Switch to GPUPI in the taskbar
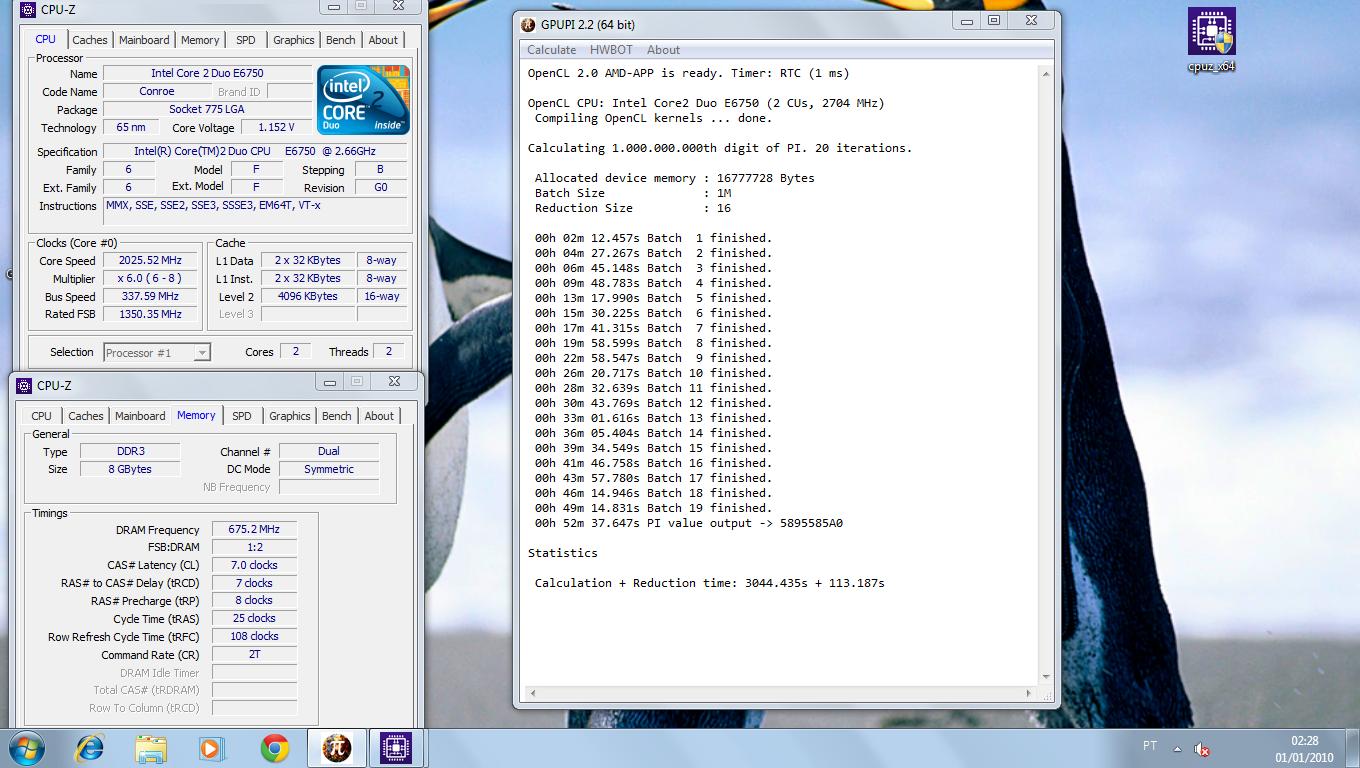 (337, 748)
